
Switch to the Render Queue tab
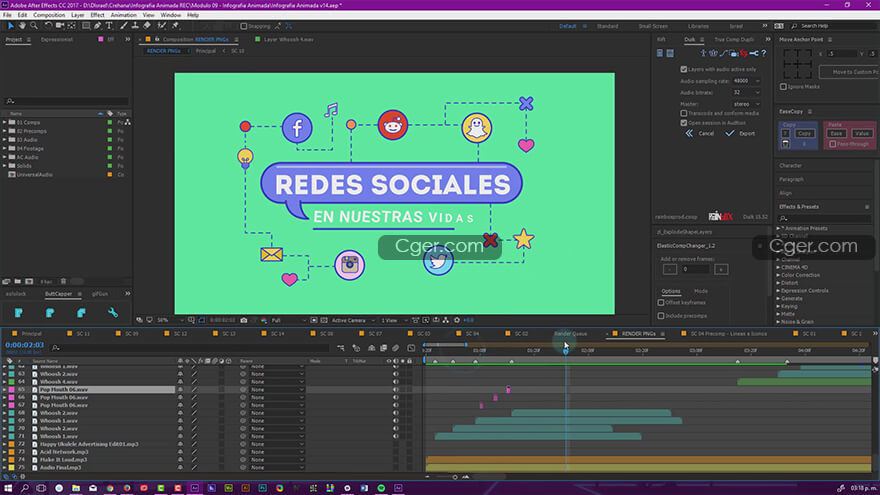coord(570,334)
